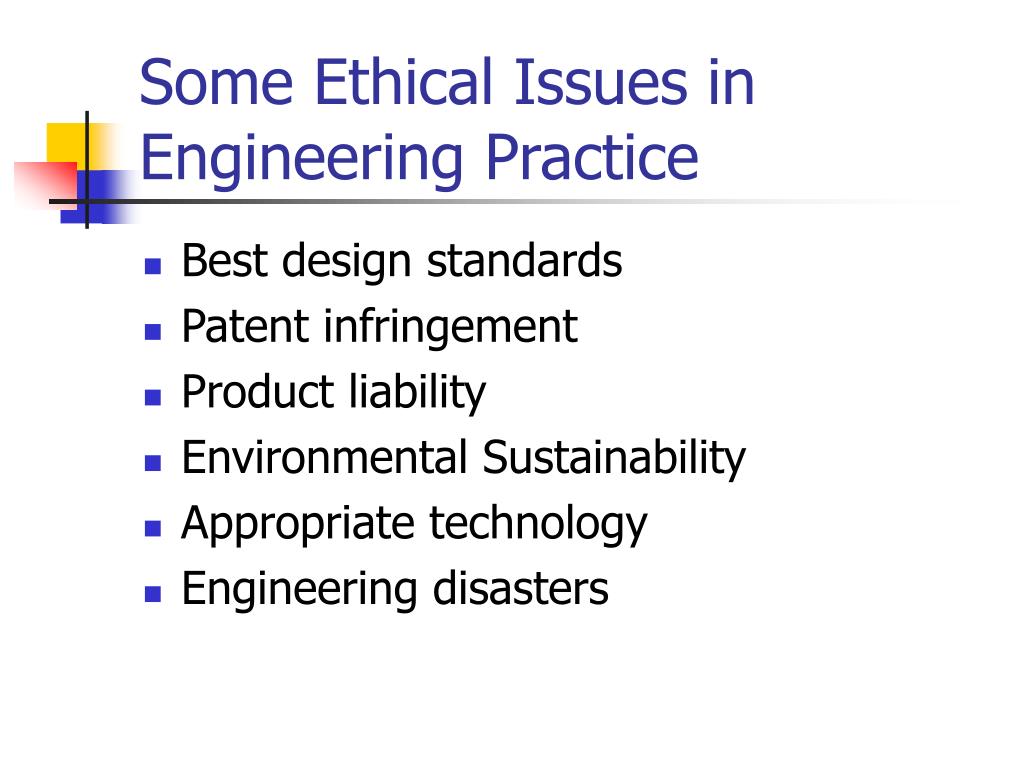Image resolution: width=1024 pixels, height=768 pixels.
Task: Select the 'Best design standards' bullet text
Action: click(402, 263)
